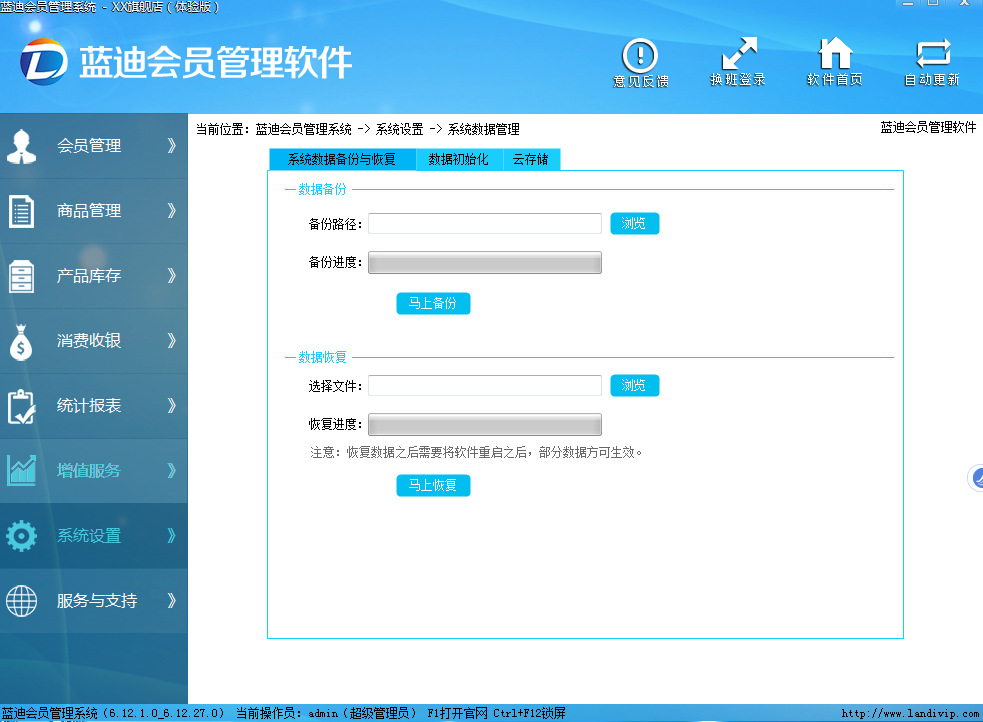Click the 数据恢复 section heading
Screen dimensions: 983x722
pyautogui.click(x=322, y=357)
